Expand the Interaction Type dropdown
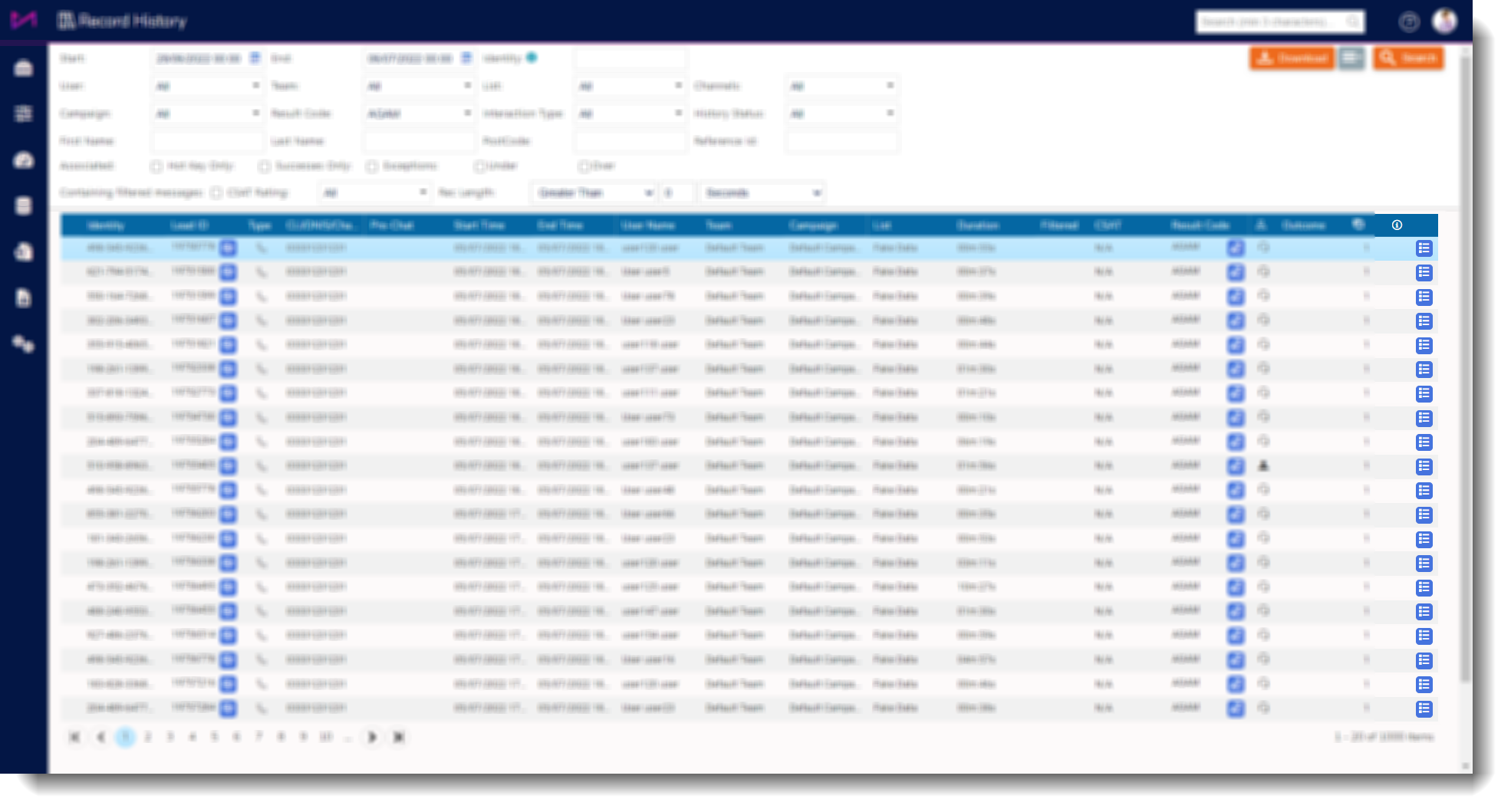The image size is (1511, 812). point(630,113)
